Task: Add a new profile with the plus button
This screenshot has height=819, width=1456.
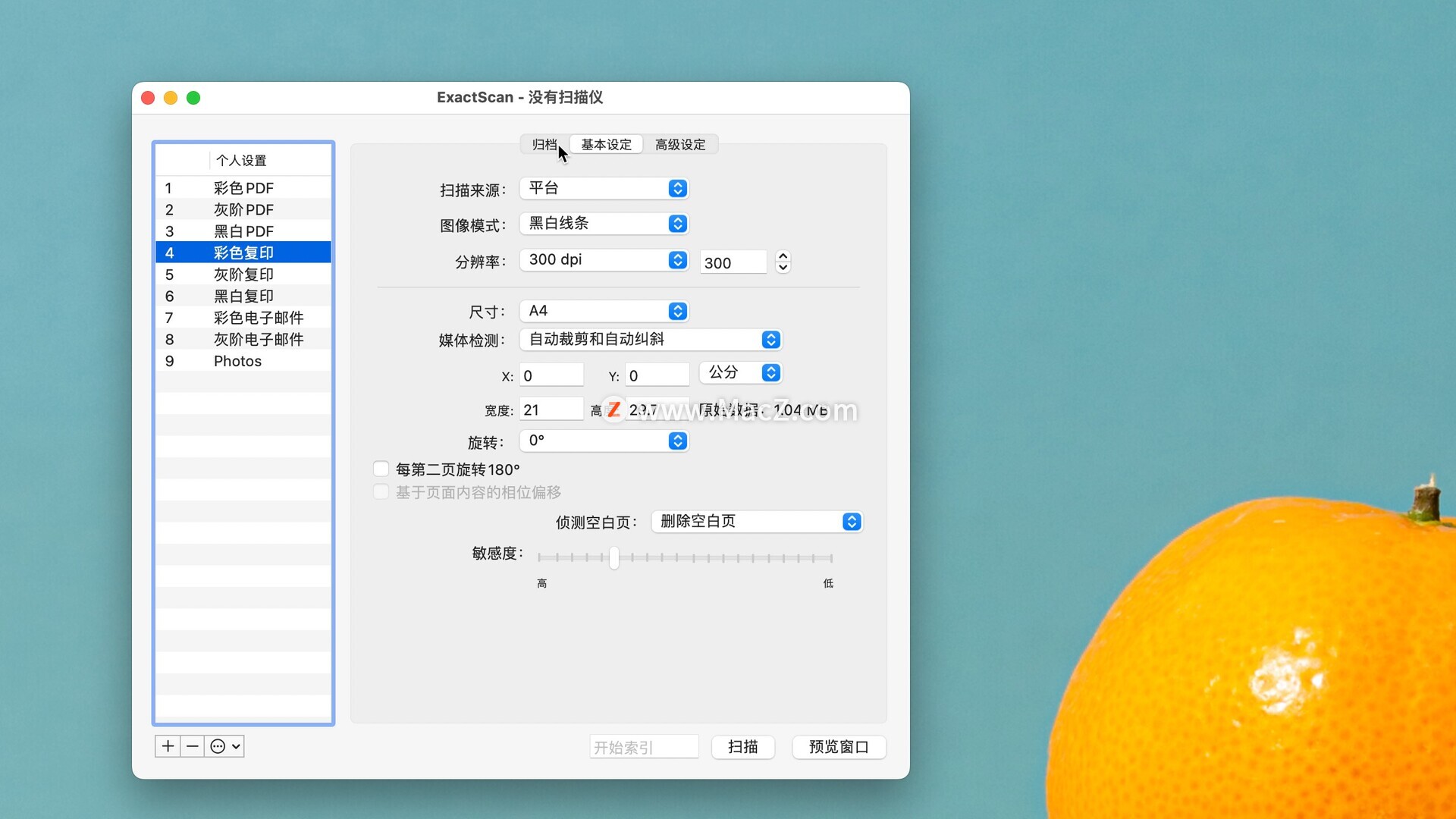Action: pos(168,746)
